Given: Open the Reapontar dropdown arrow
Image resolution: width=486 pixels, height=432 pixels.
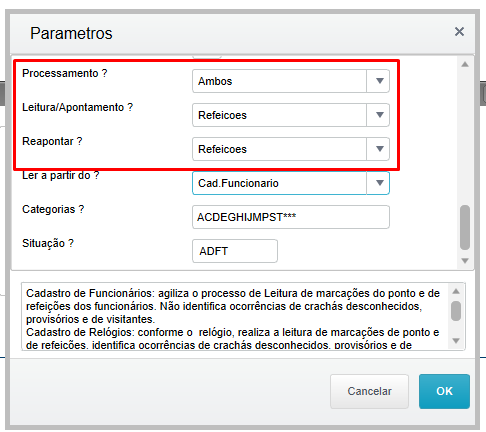Looking at the screenshot, I should pyautogui.click(x=379, y=149).
